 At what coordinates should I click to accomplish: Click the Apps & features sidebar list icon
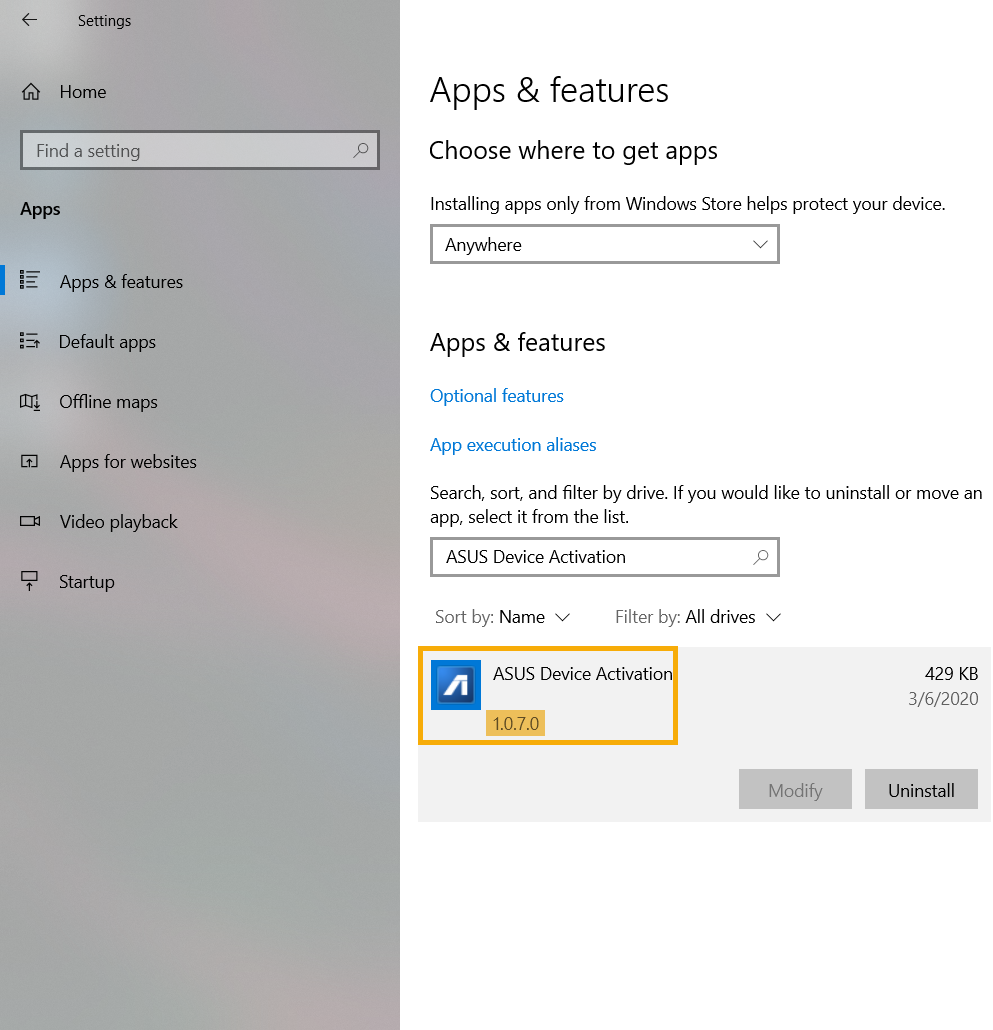tap(30, 280)
